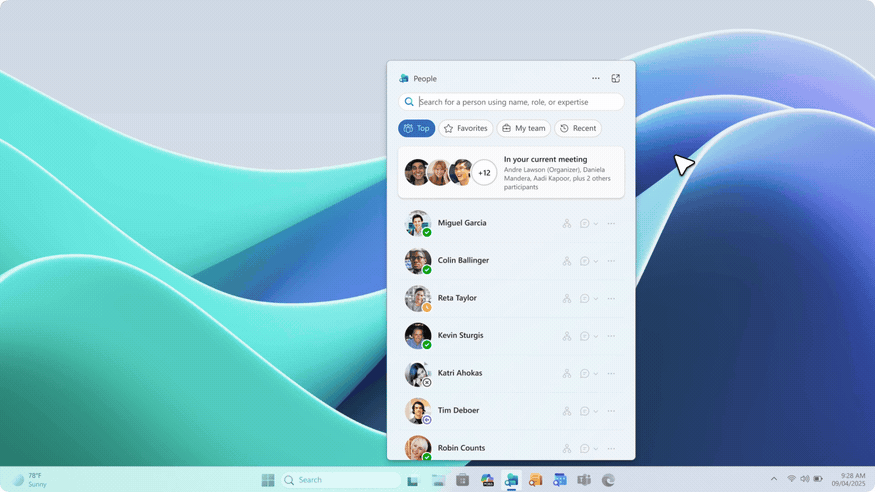The height and width of the screenshot is (492, 875).
Task: Click the person search input field
Action: click(x=511, y=102)
